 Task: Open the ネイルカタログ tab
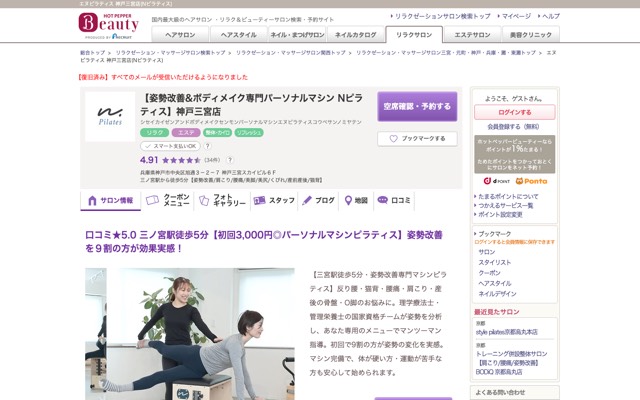[x=356, y=35]
